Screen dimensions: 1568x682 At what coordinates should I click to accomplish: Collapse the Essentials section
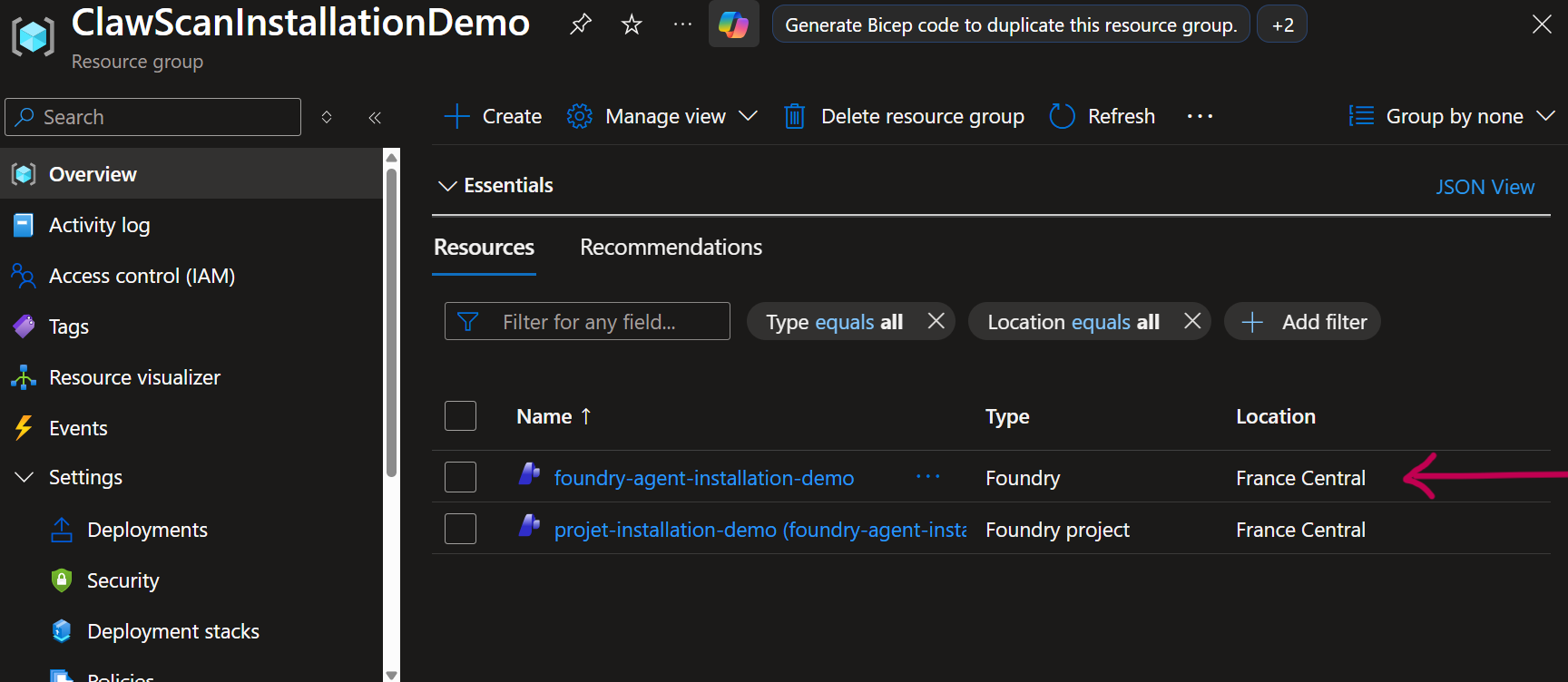click(x=447, y=186)
